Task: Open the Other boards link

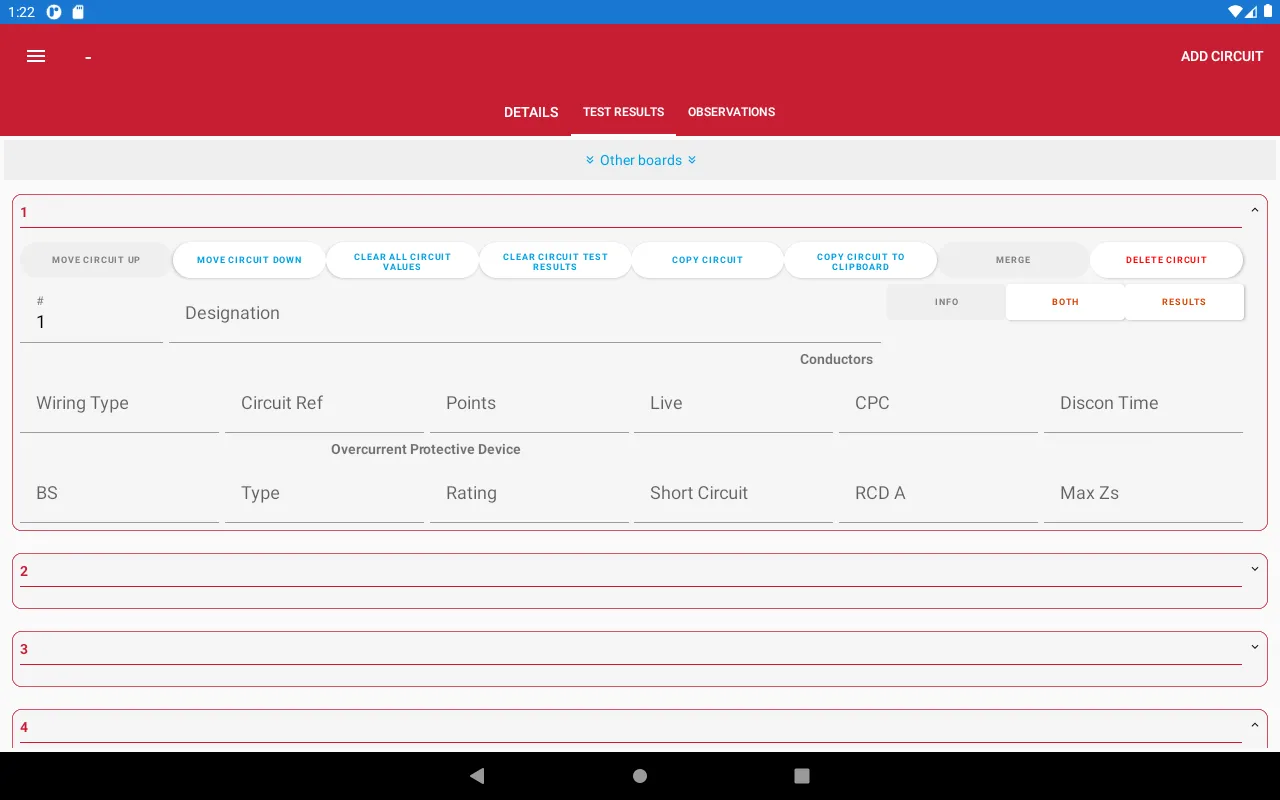Action: coord(640,160)
